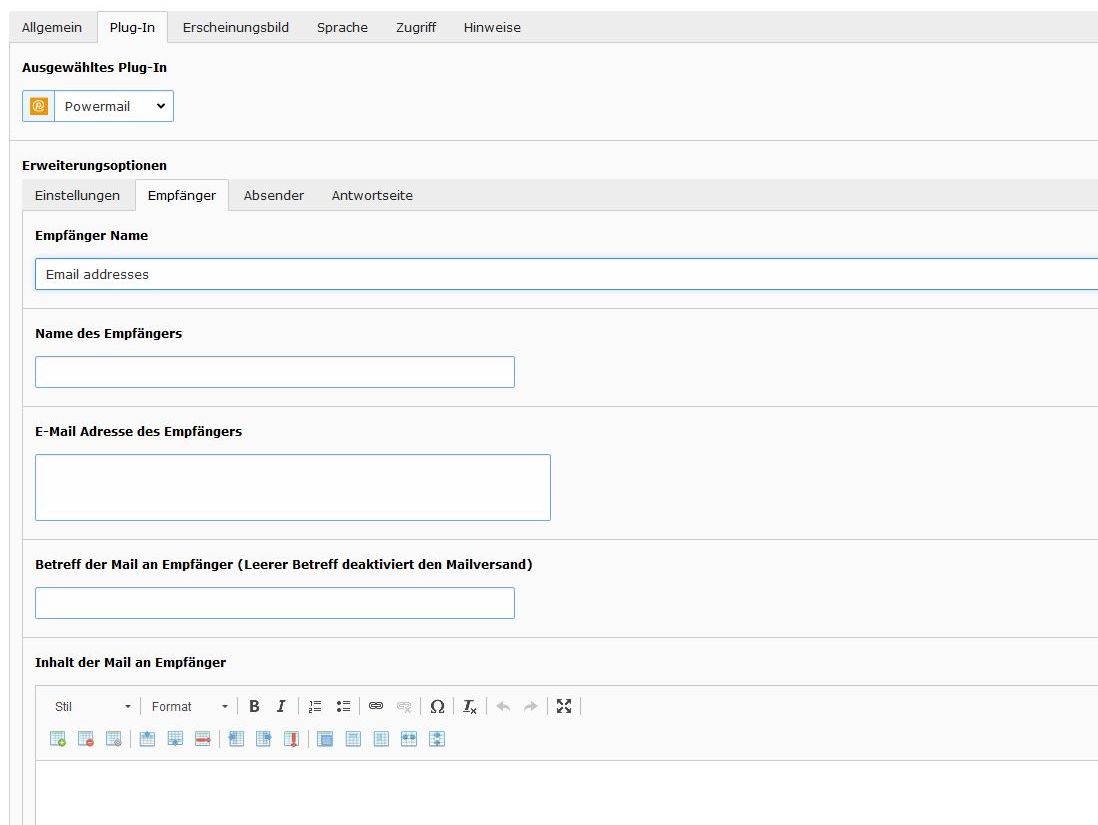Click the insert link icon
This screenshot has height=825, width=1098.
click(376, 706)
